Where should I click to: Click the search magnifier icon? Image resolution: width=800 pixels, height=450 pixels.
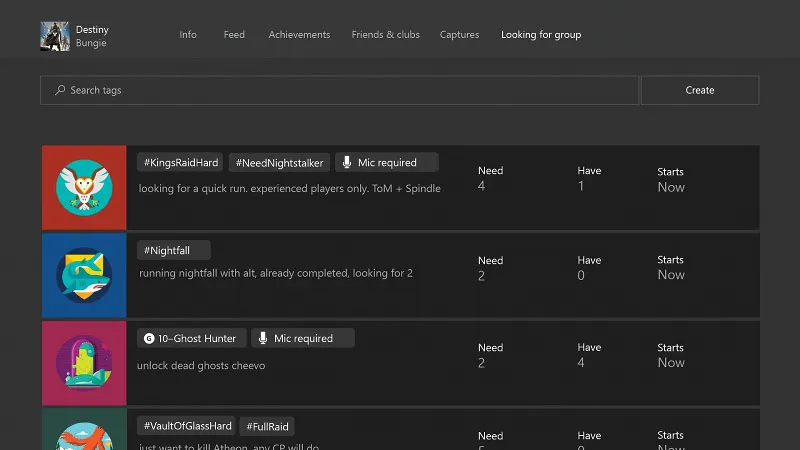coord(59,90)
